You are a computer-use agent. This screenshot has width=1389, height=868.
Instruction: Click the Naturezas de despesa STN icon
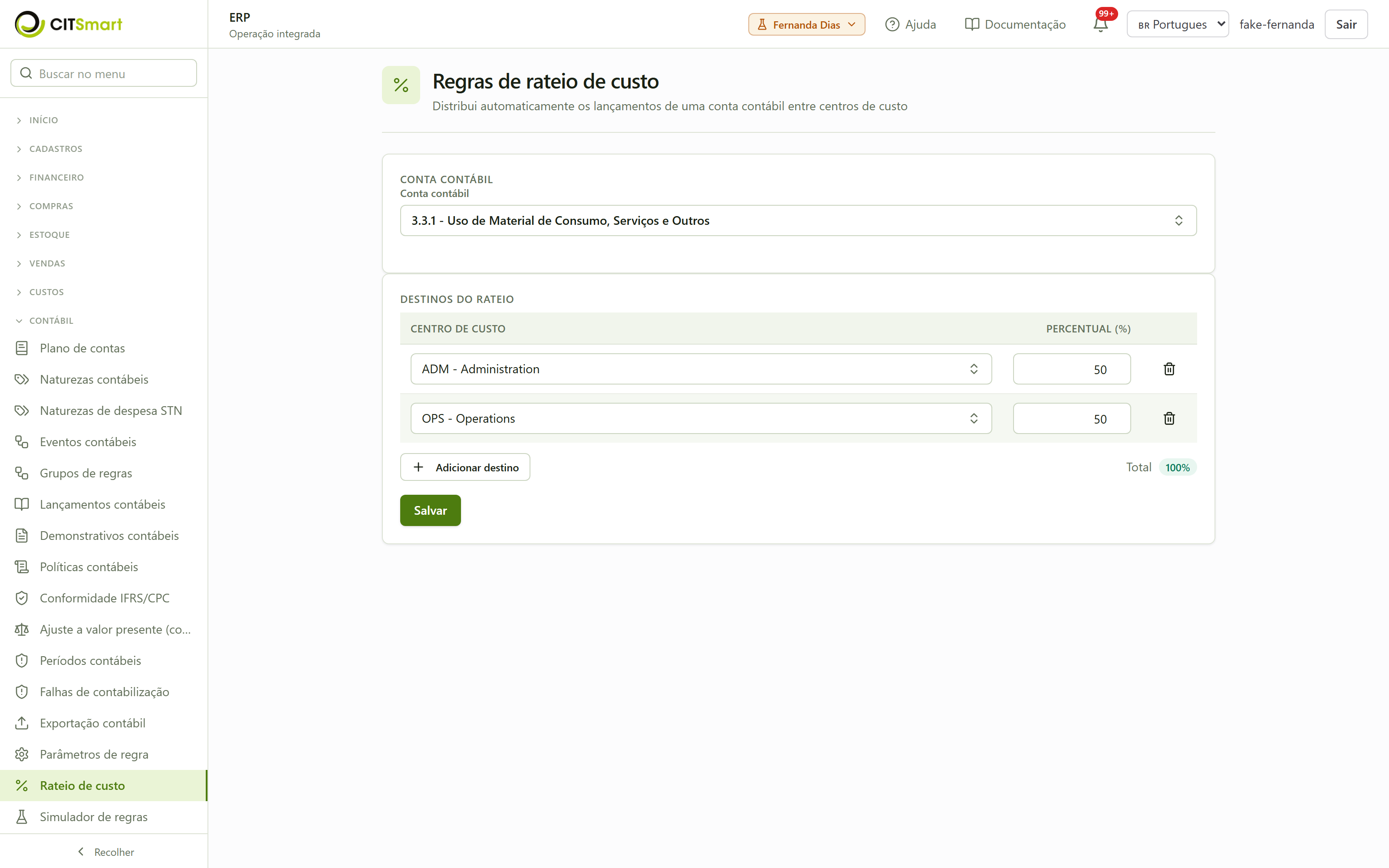22,411
